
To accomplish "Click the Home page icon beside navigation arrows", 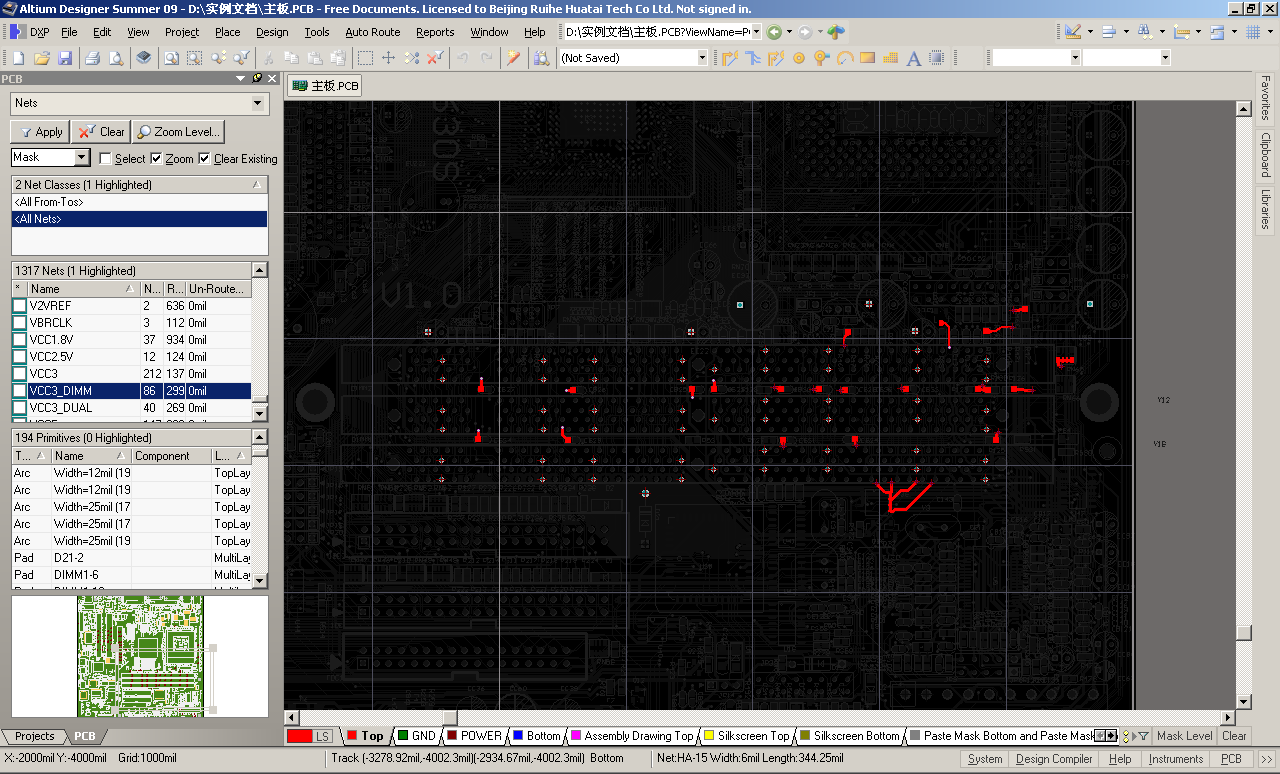I will (x=836, y=32).
